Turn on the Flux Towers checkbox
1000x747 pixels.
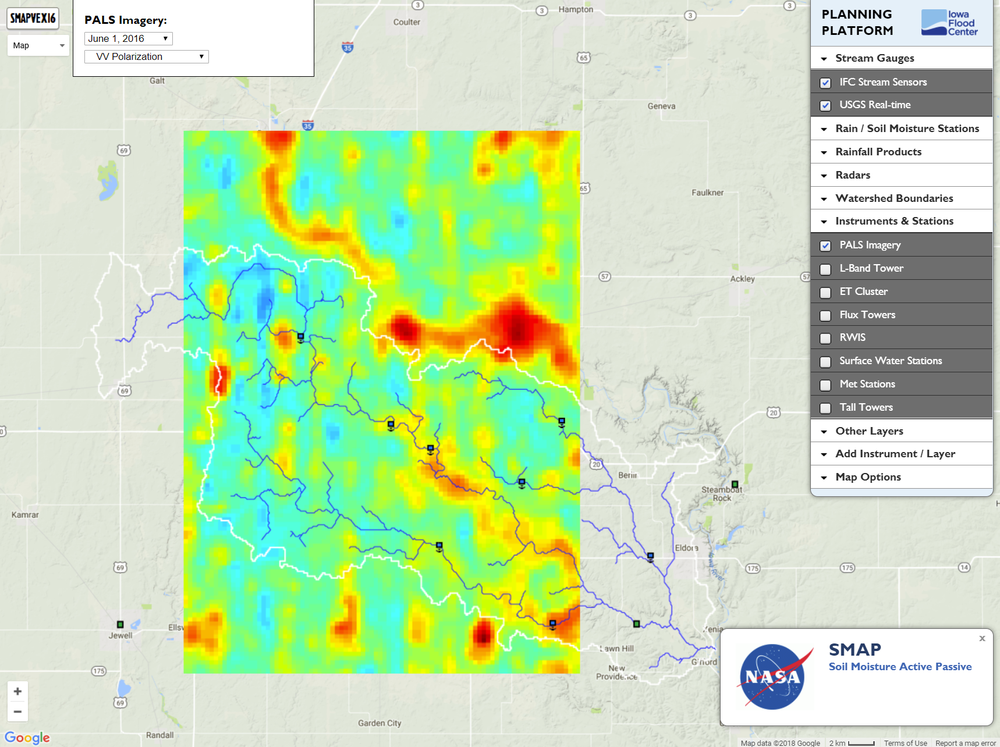825,315
